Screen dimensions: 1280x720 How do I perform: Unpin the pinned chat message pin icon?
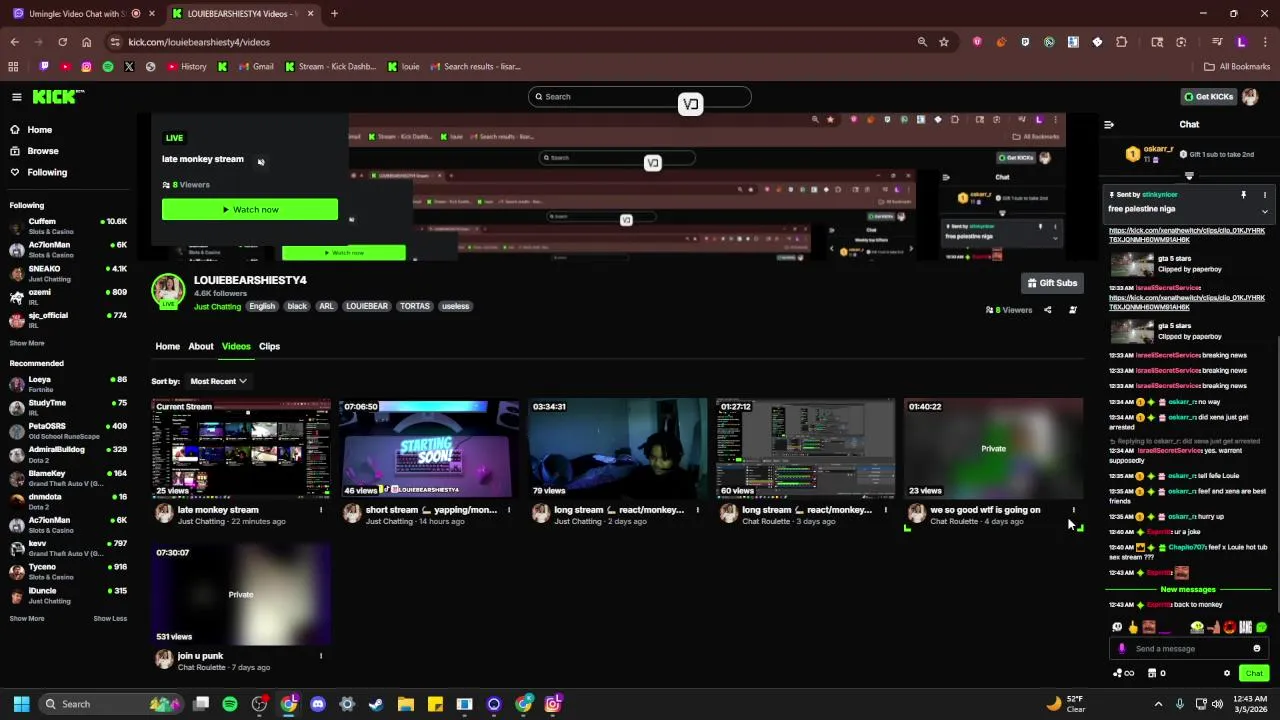click(x=1244, y=195)
